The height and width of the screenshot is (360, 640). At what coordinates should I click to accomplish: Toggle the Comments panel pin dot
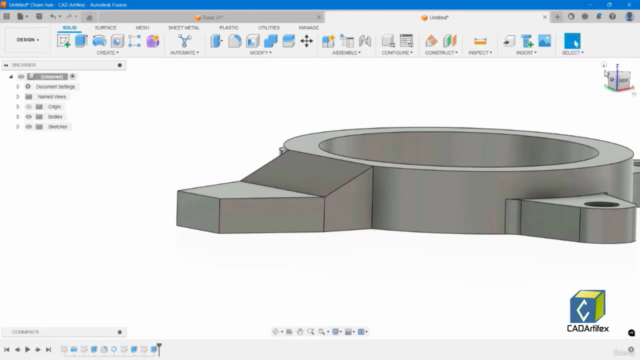(120, 332)
